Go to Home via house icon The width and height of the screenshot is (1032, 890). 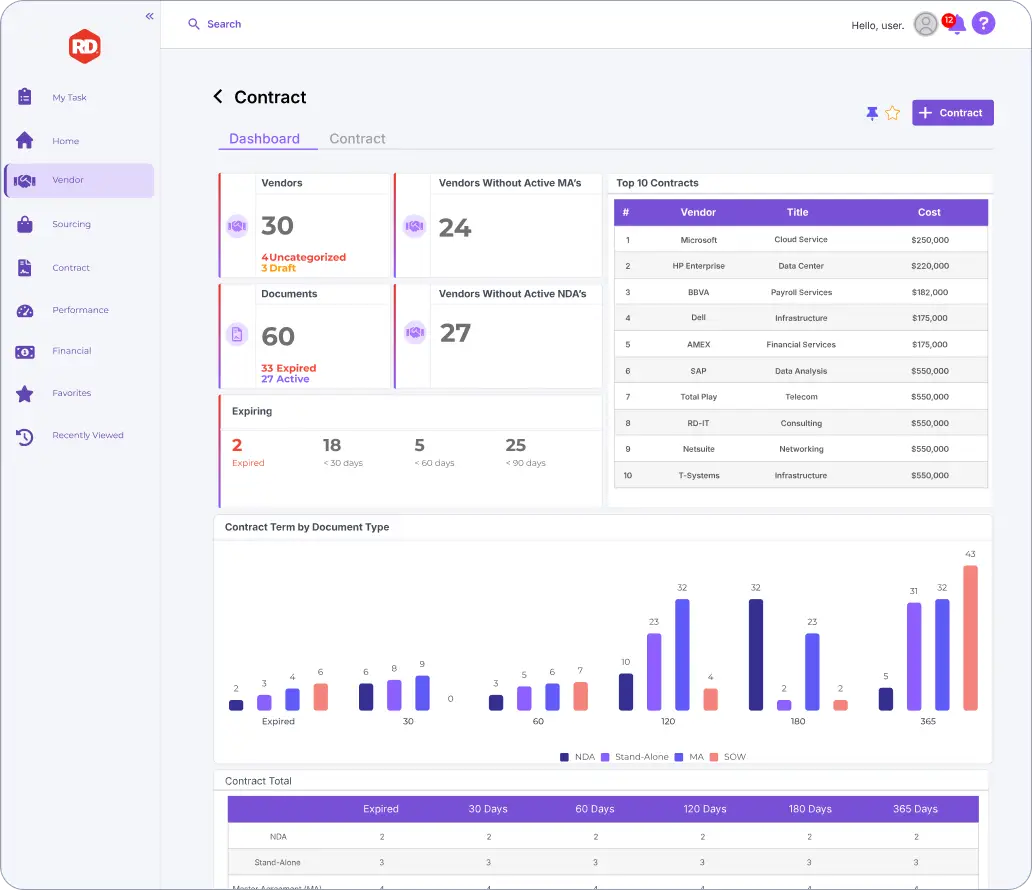(24, 140)
